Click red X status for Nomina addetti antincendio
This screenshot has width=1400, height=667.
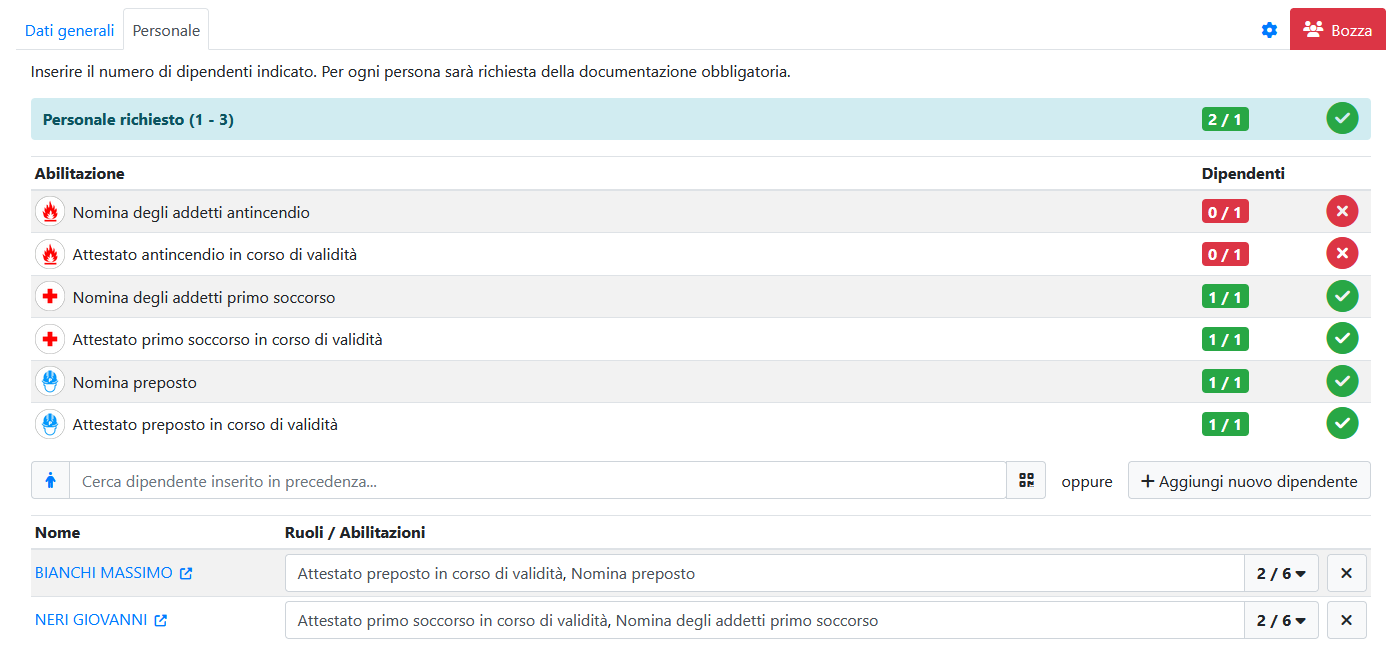(x=1342, y=212)
